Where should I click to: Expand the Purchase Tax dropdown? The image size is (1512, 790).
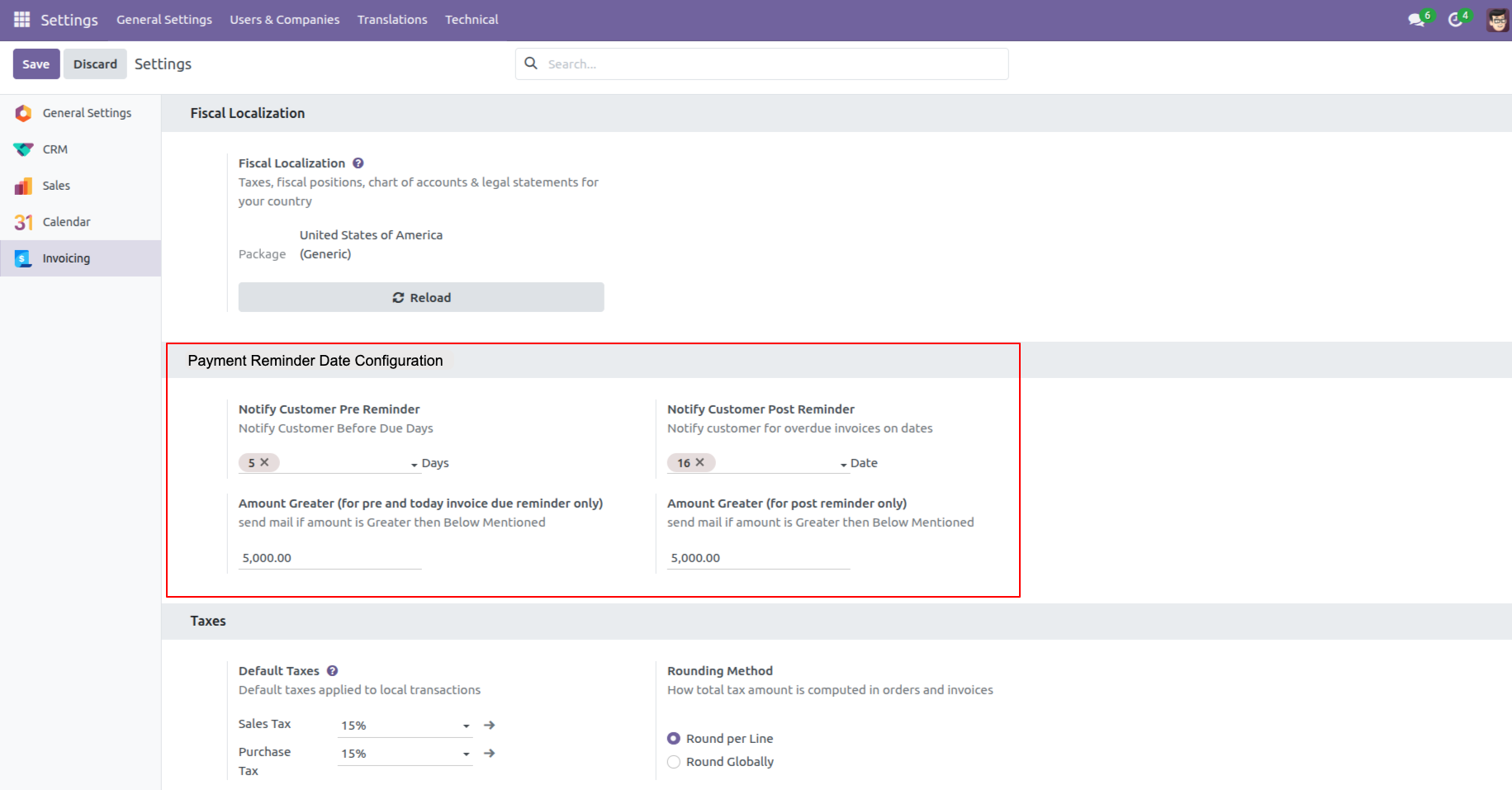467,754
